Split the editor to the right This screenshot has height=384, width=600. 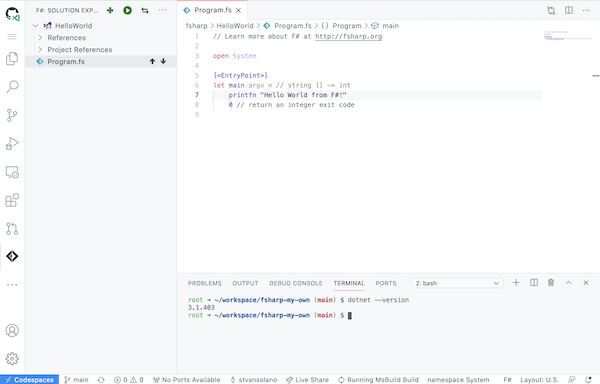(x=569, y=10)
